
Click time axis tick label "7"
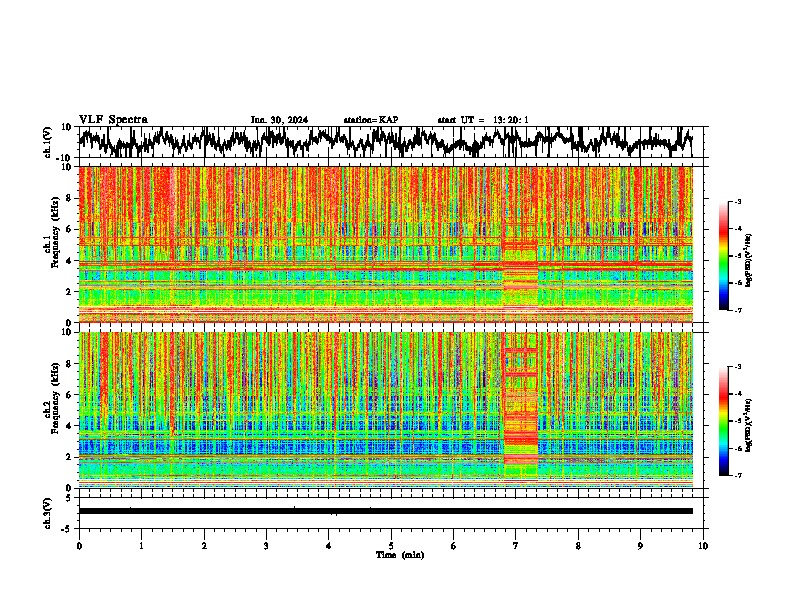516,546
